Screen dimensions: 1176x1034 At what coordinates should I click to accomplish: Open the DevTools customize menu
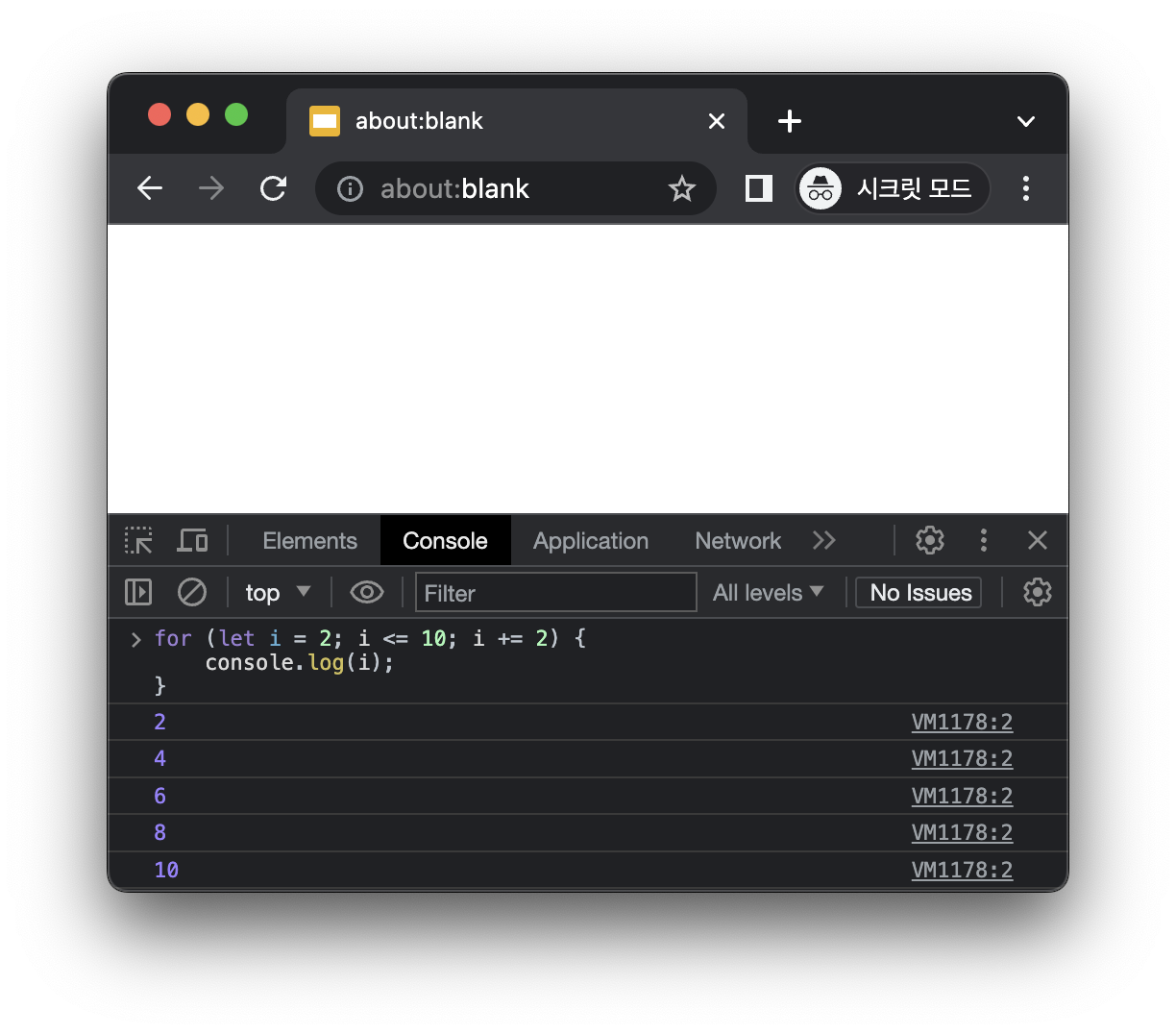click(x=984, y=540)
